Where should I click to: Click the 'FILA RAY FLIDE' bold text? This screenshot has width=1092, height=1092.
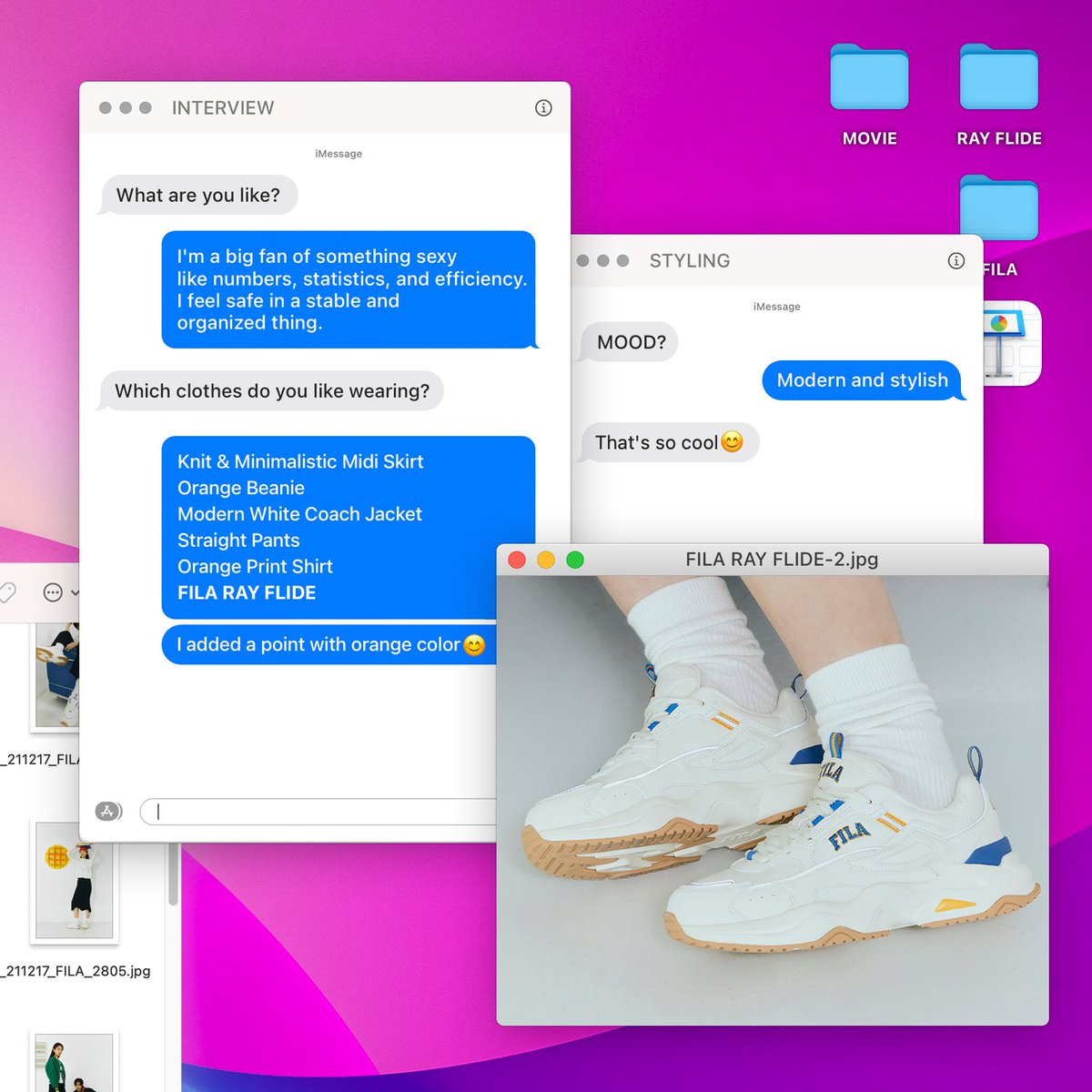[x=247, y=592]
